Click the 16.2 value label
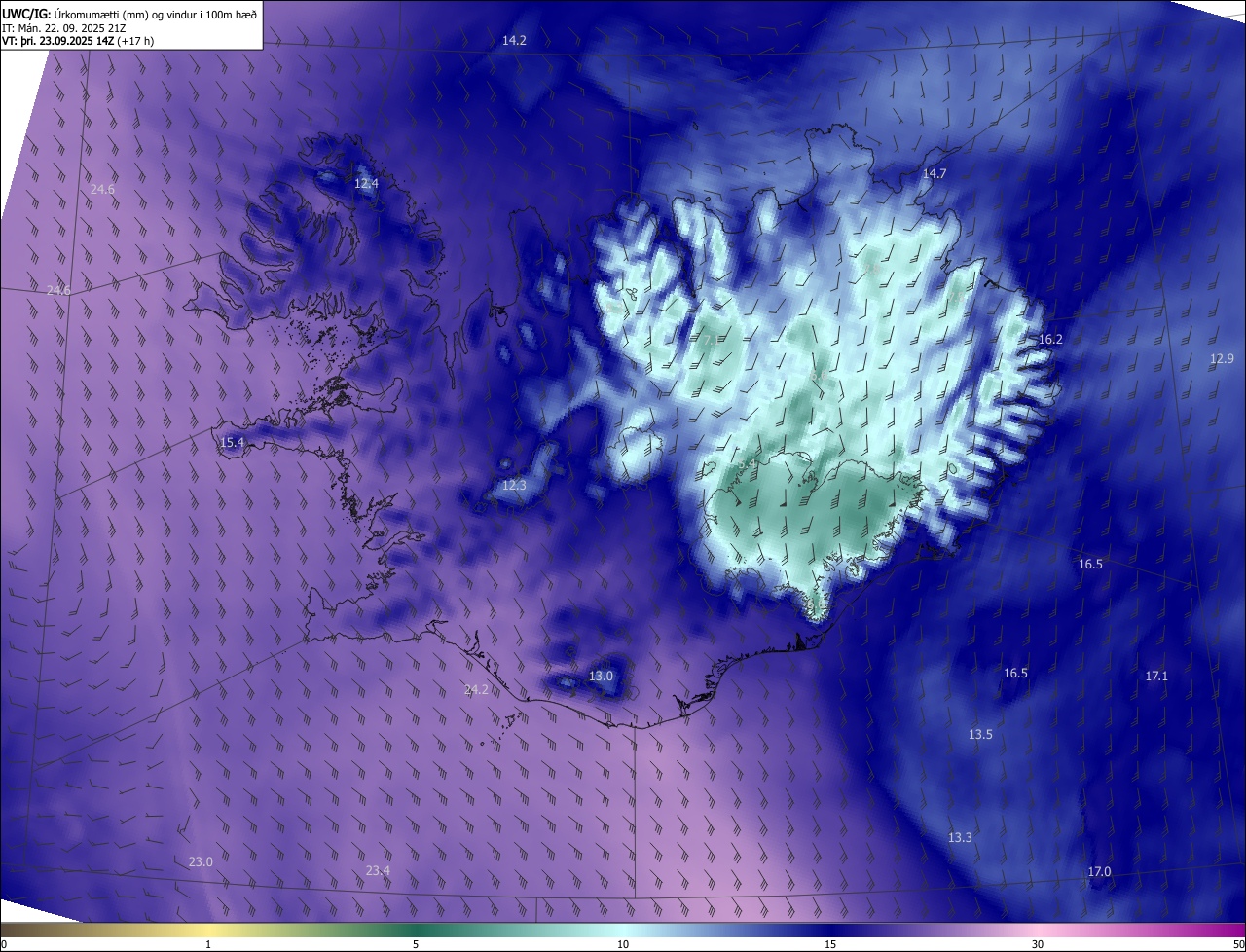 pyautogui.click(x=1050, y=340)
